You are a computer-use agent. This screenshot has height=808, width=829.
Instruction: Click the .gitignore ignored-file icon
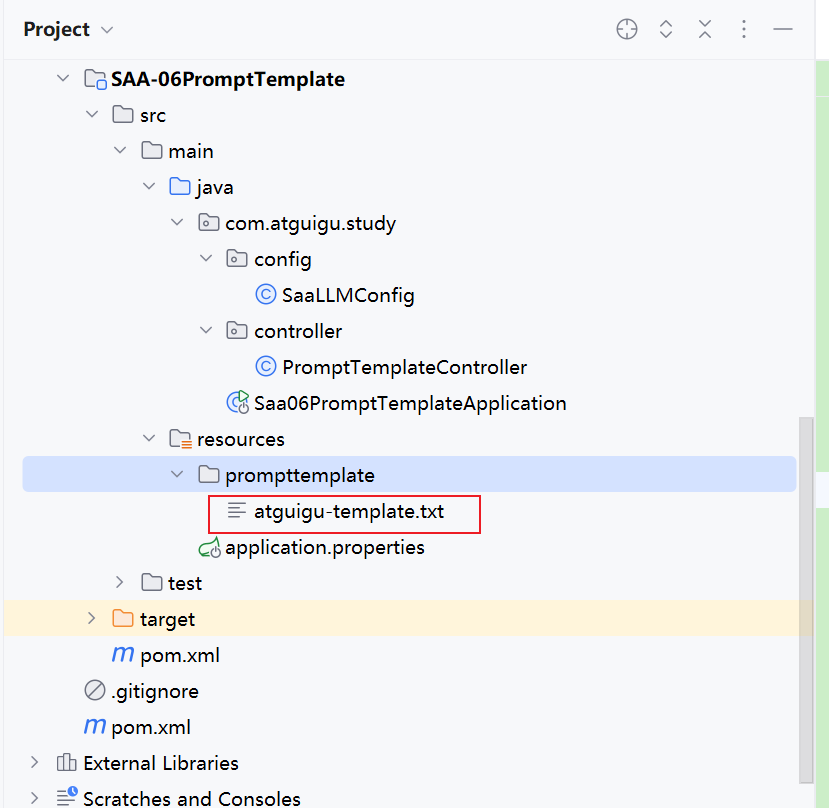(x=94, y=691)
